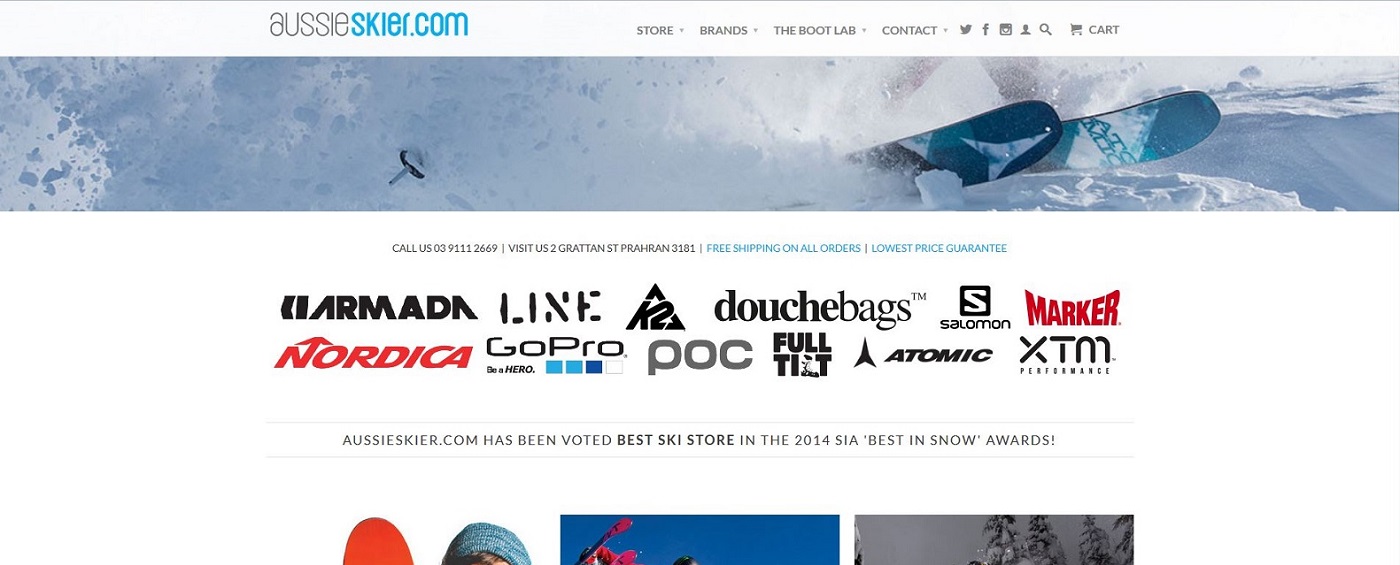The height and width of the screenshot is (565, 1400).
Task: Click the shopping cart icon
Action: click(x=1076, y=30)
